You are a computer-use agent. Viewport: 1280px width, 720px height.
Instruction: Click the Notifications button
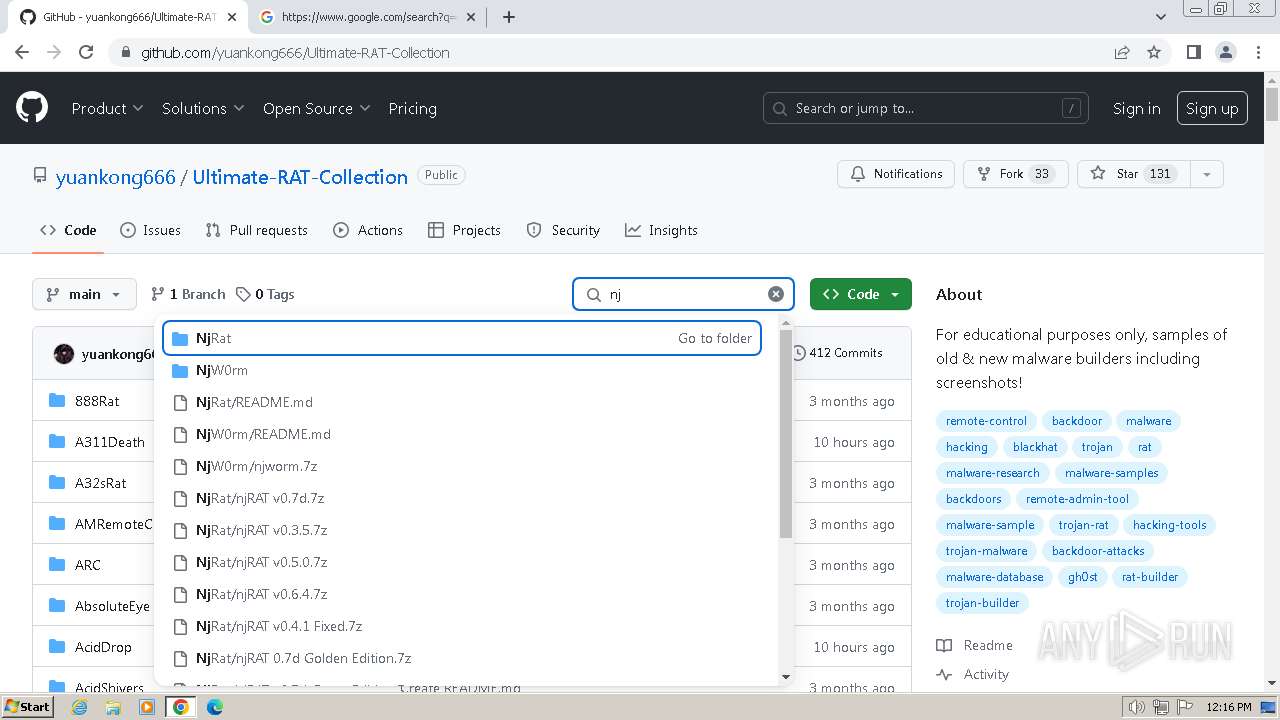point(896,174)
